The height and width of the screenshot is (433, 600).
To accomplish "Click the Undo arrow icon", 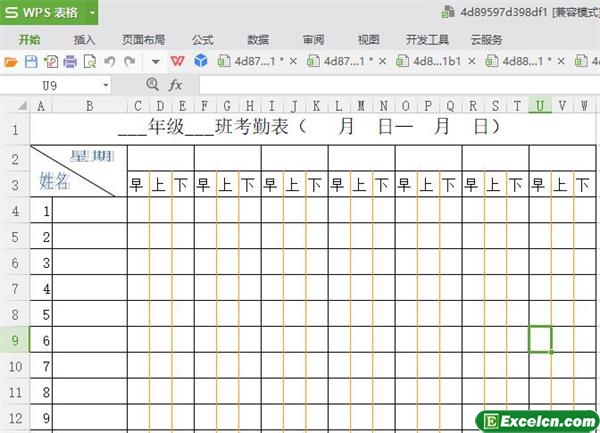I will coord(109,62).
